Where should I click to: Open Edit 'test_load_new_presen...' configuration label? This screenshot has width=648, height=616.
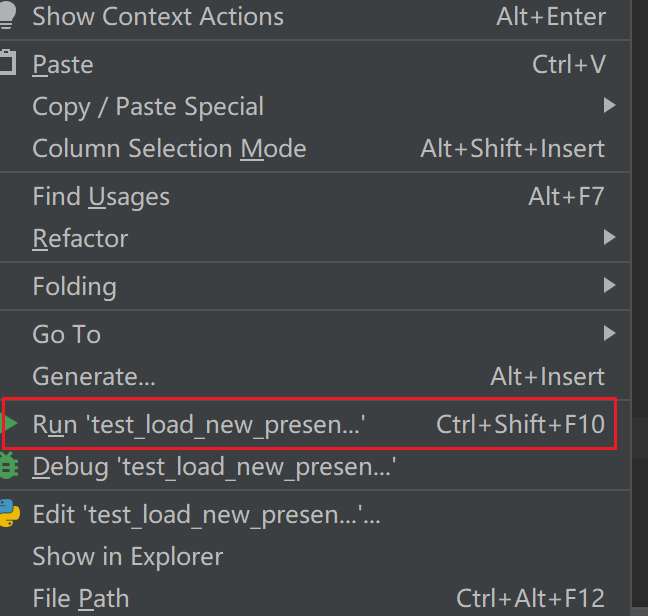[206, 515]
